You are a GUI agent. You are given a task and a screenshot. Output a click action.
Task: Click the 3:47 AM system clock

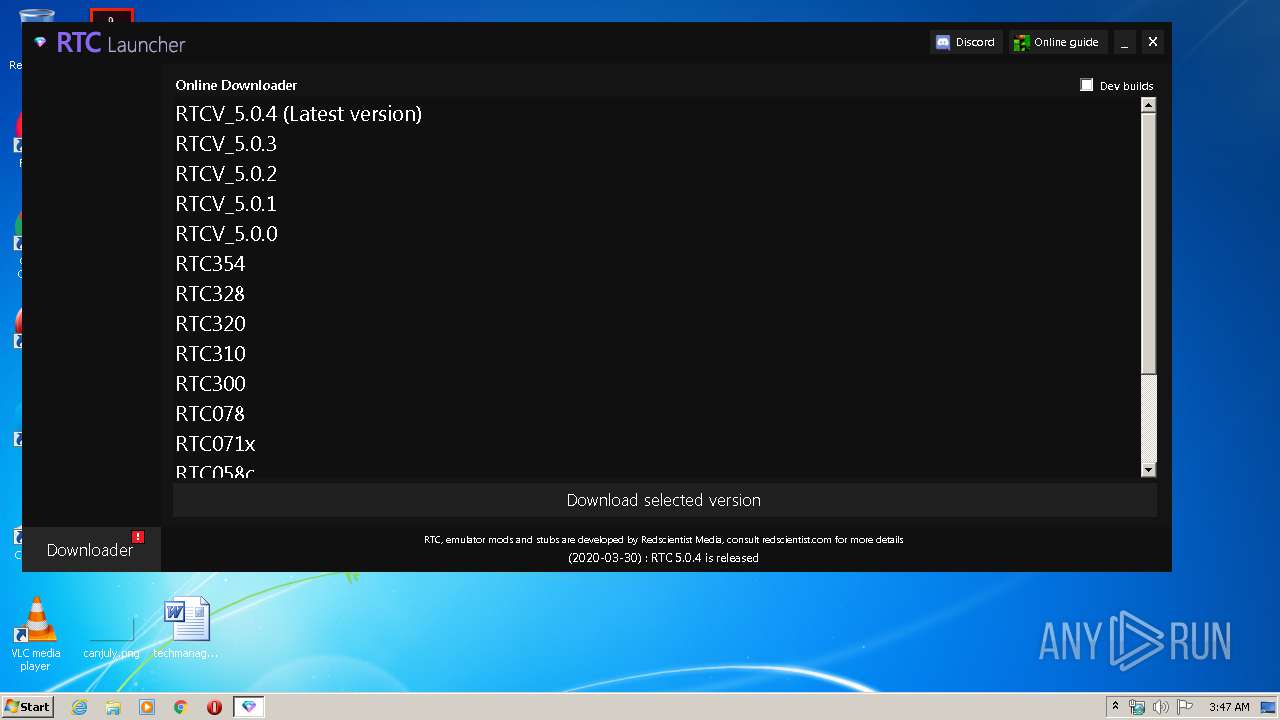point(1229,707)
